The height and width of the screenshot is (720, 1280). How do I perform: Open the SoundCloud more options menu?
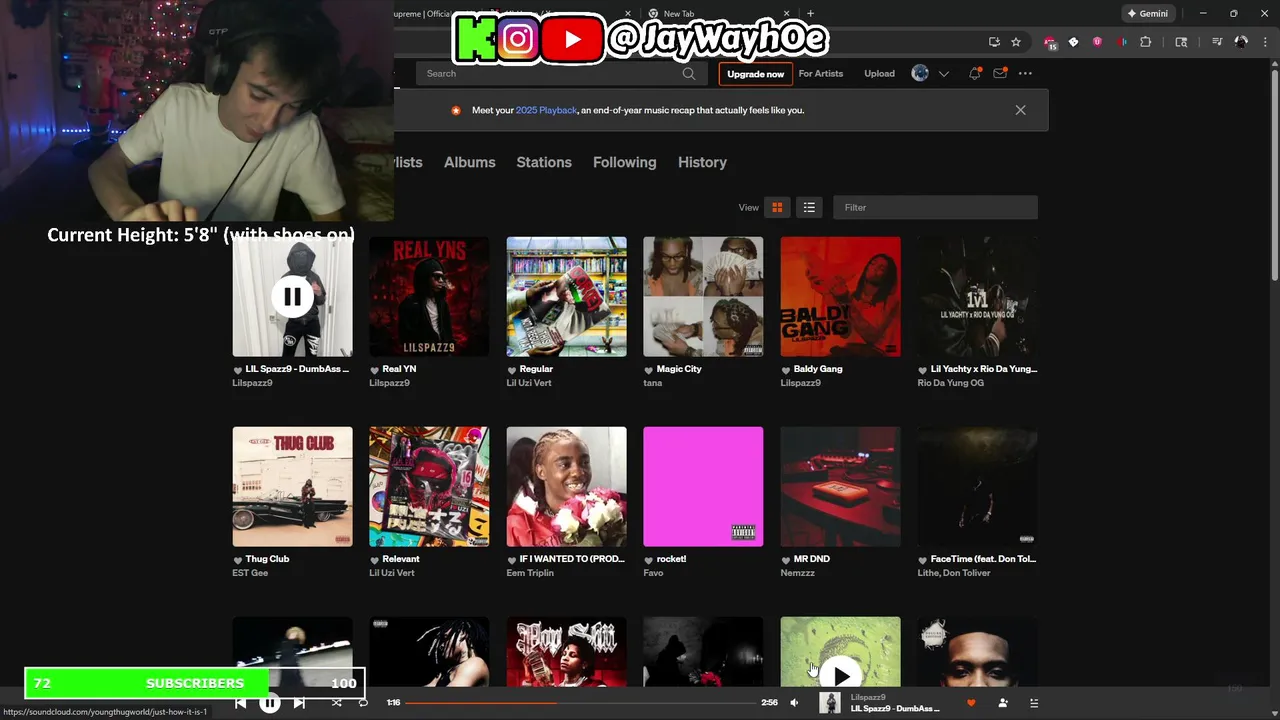click(x=1025, y=73)
